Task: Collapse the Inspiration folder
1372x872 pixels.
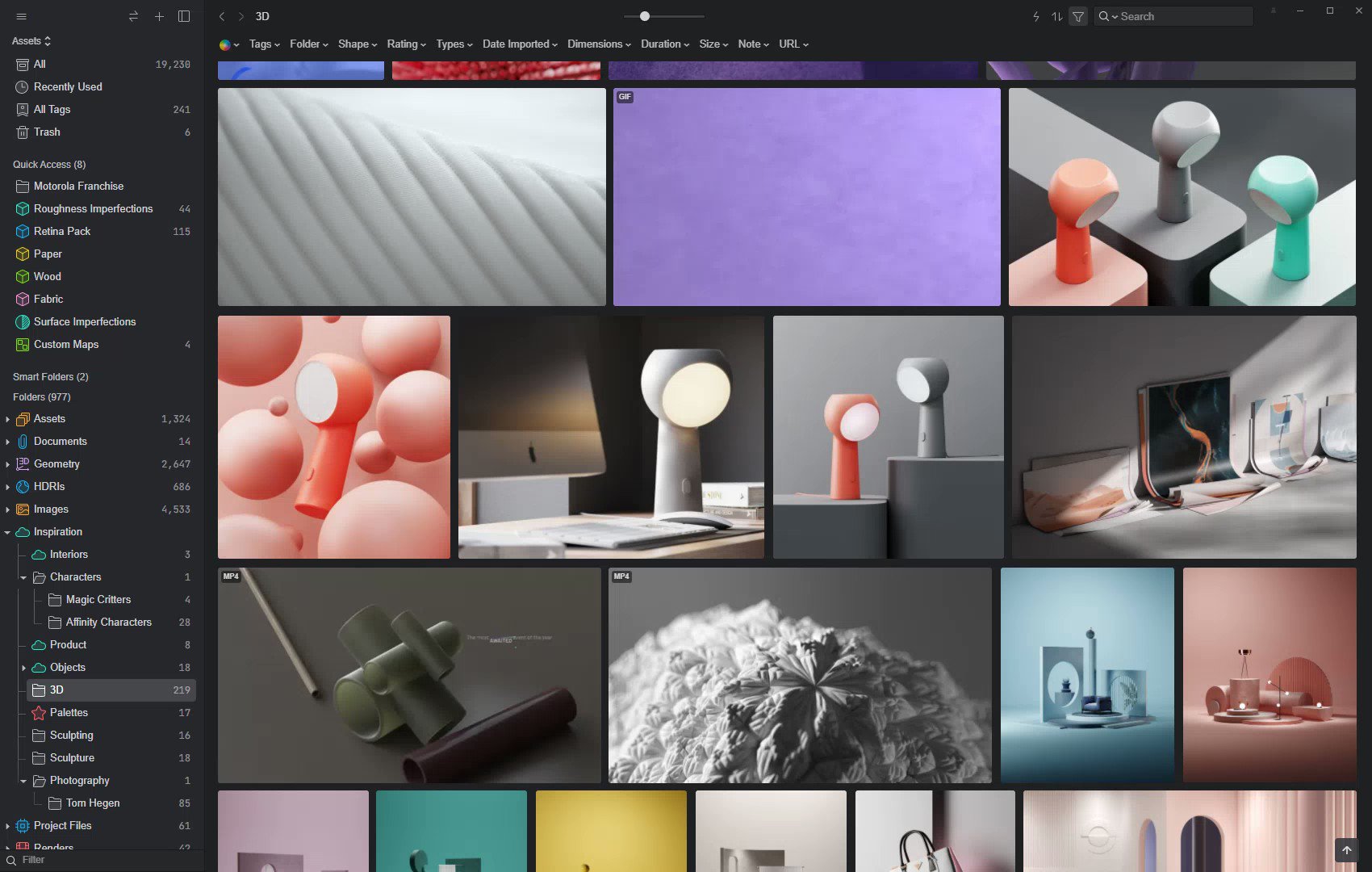Action: (x=7, y=532)
